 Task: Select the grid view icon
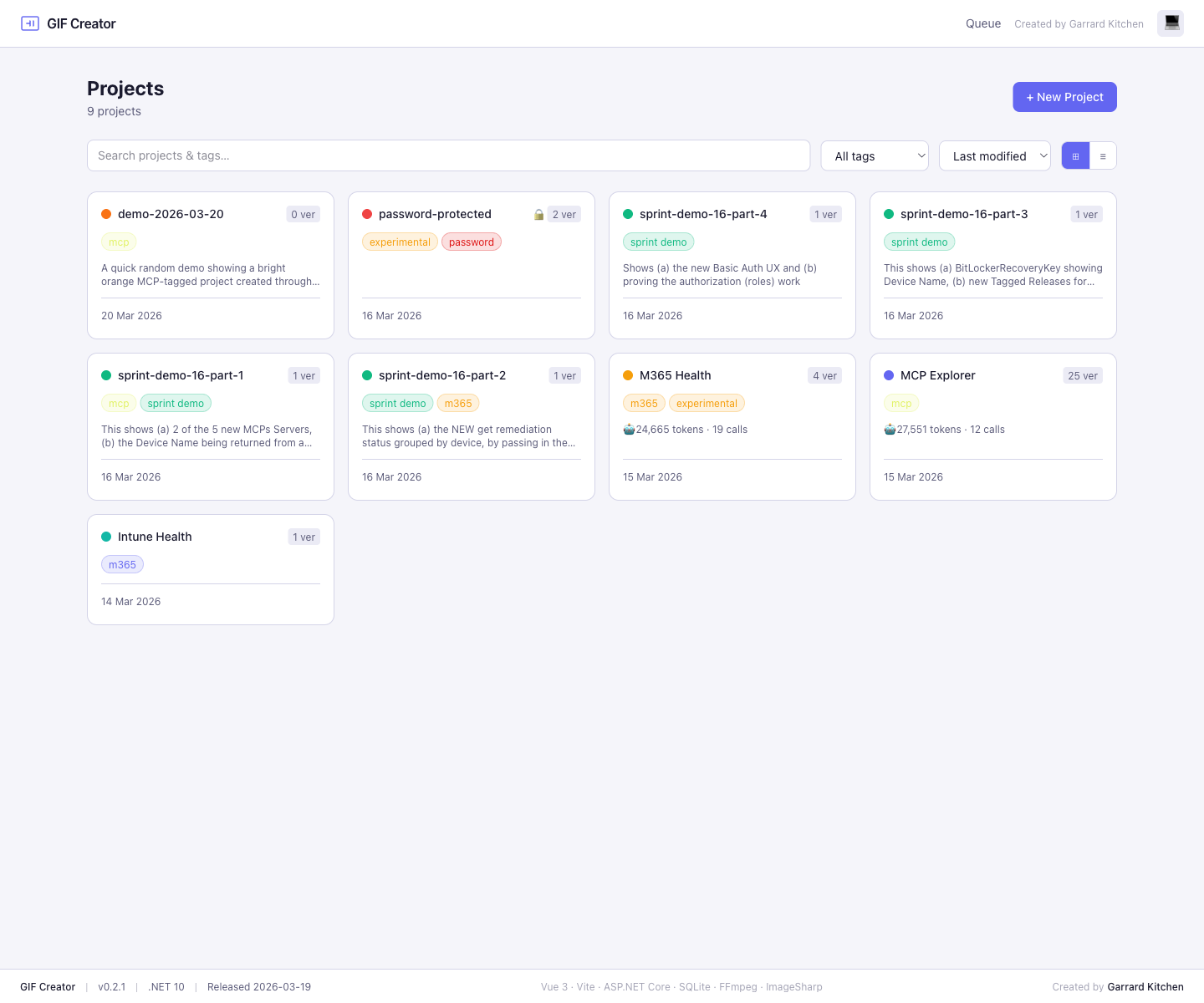(x=1075, y=155)
